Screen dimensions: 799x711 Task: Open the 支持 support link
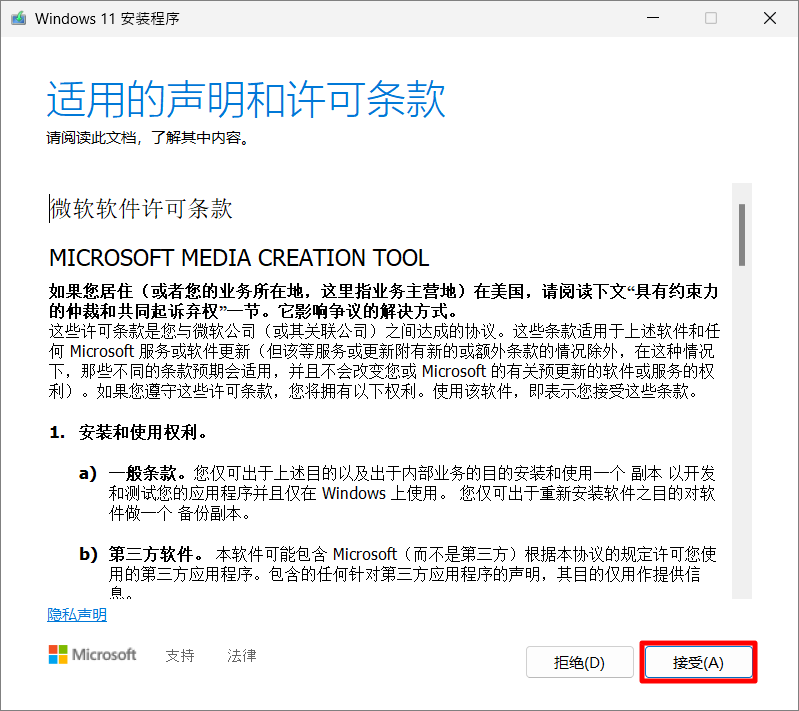[180, 656]
